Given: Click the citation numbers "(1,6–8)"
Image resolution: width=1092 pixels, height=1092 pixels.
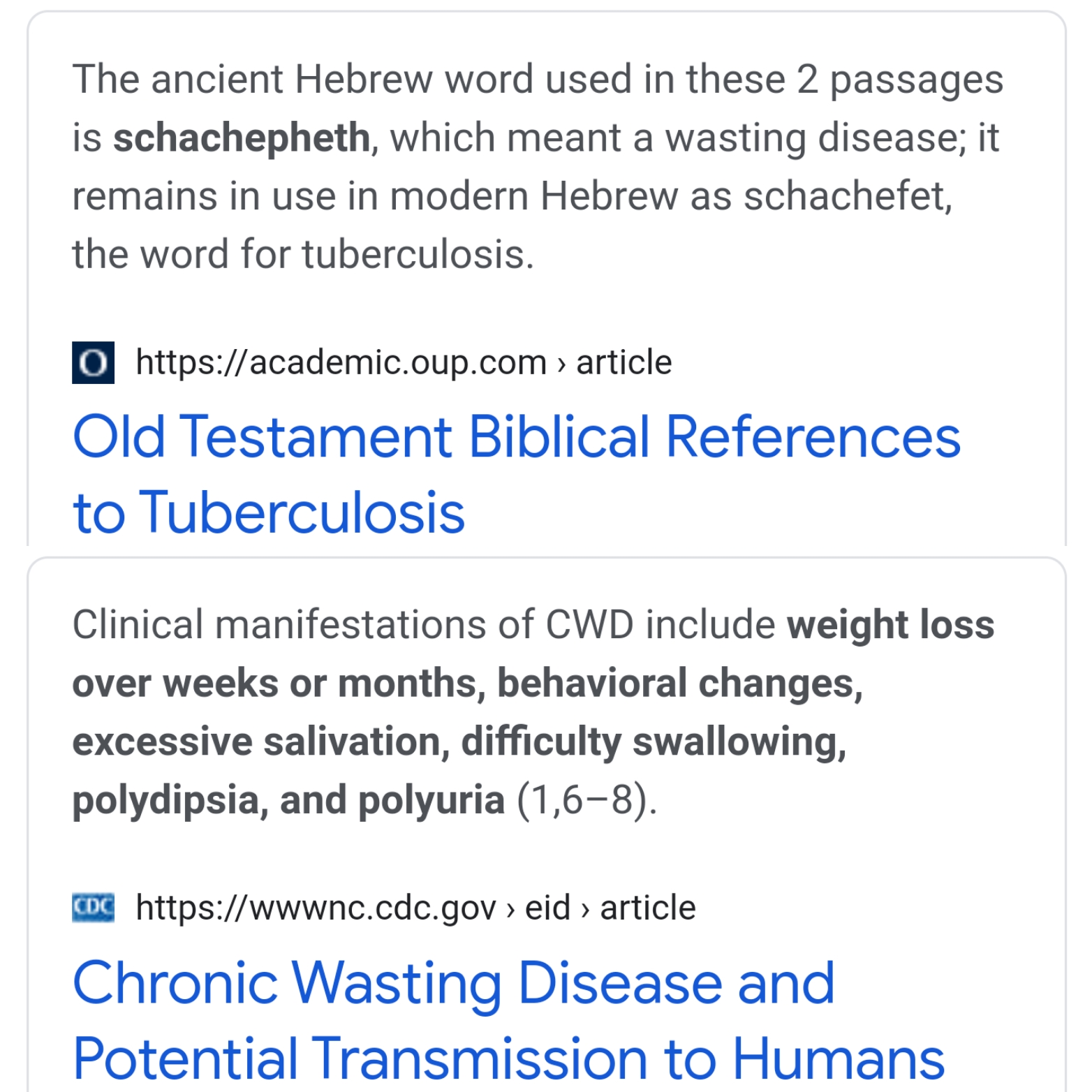Looking at the screenshot, I should point(586,799).
